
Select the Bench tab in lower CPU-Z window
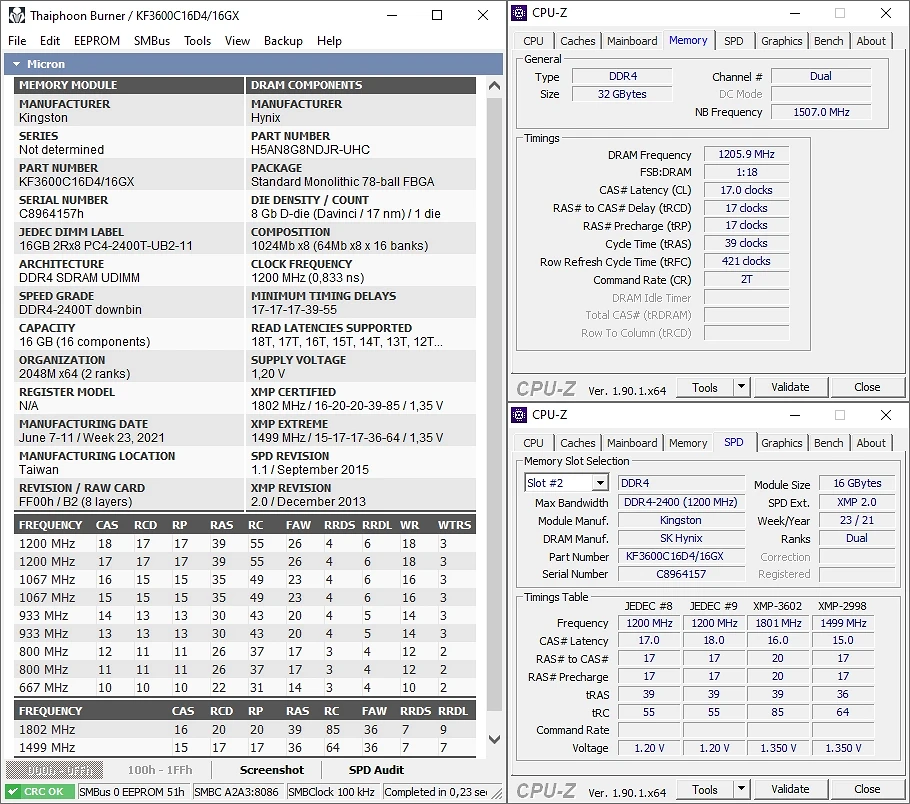click(x=828, y=443)
